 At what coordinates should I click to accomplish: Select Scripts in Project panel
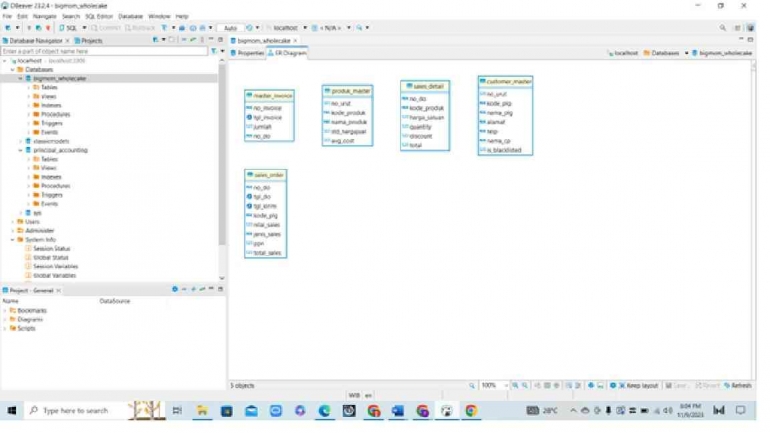[26, 328]
